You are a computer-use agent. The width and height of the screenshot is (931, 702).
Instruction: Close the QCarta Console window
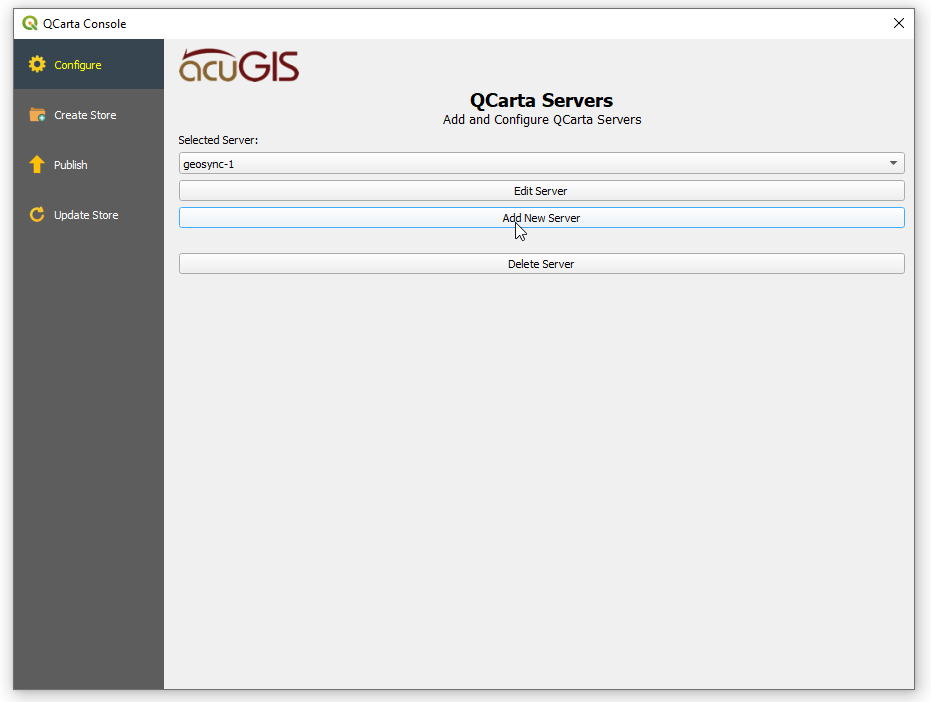point(898,23)
